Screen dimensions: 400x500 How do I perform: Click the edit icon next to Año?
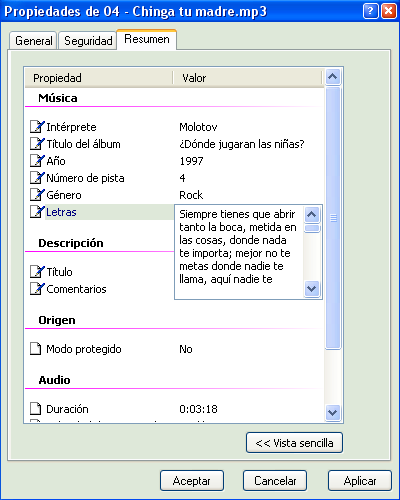click(x=37, y=161)
